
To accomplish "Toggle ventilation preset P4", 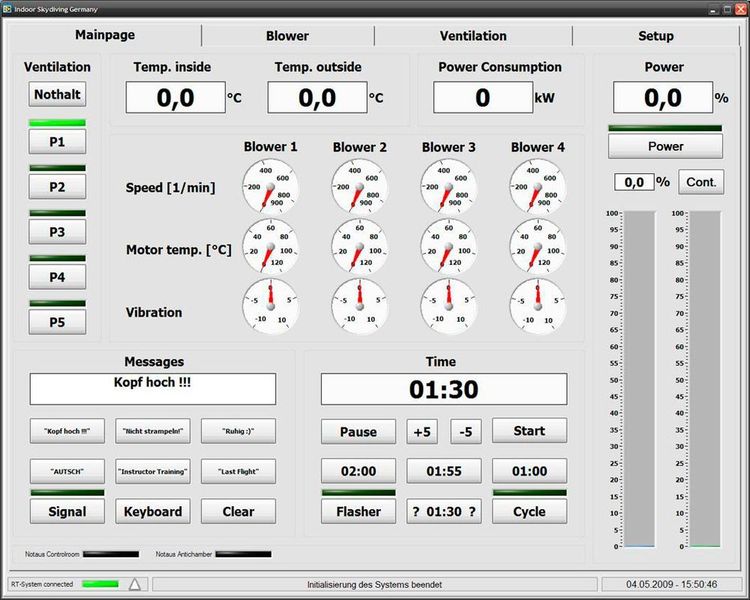I will (x=57, y=277).
